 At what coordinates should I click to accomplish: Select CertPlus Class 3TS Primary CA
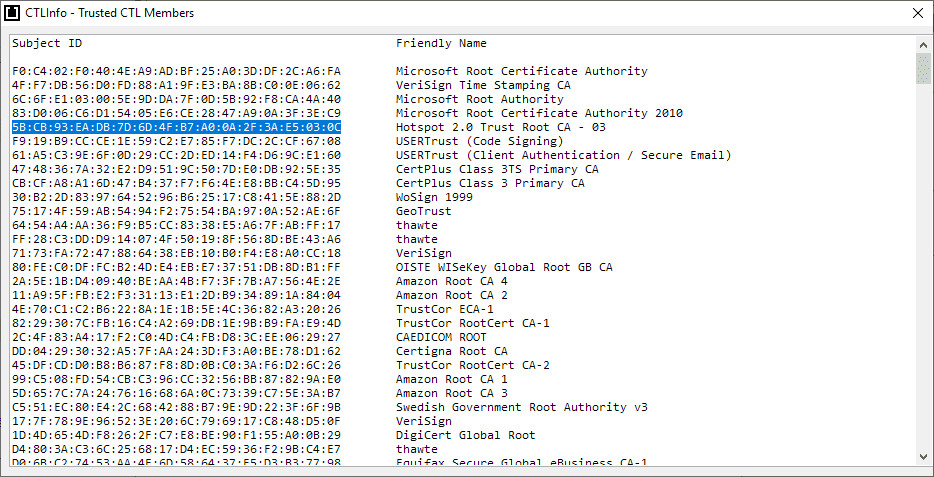(x=497, y=169)
